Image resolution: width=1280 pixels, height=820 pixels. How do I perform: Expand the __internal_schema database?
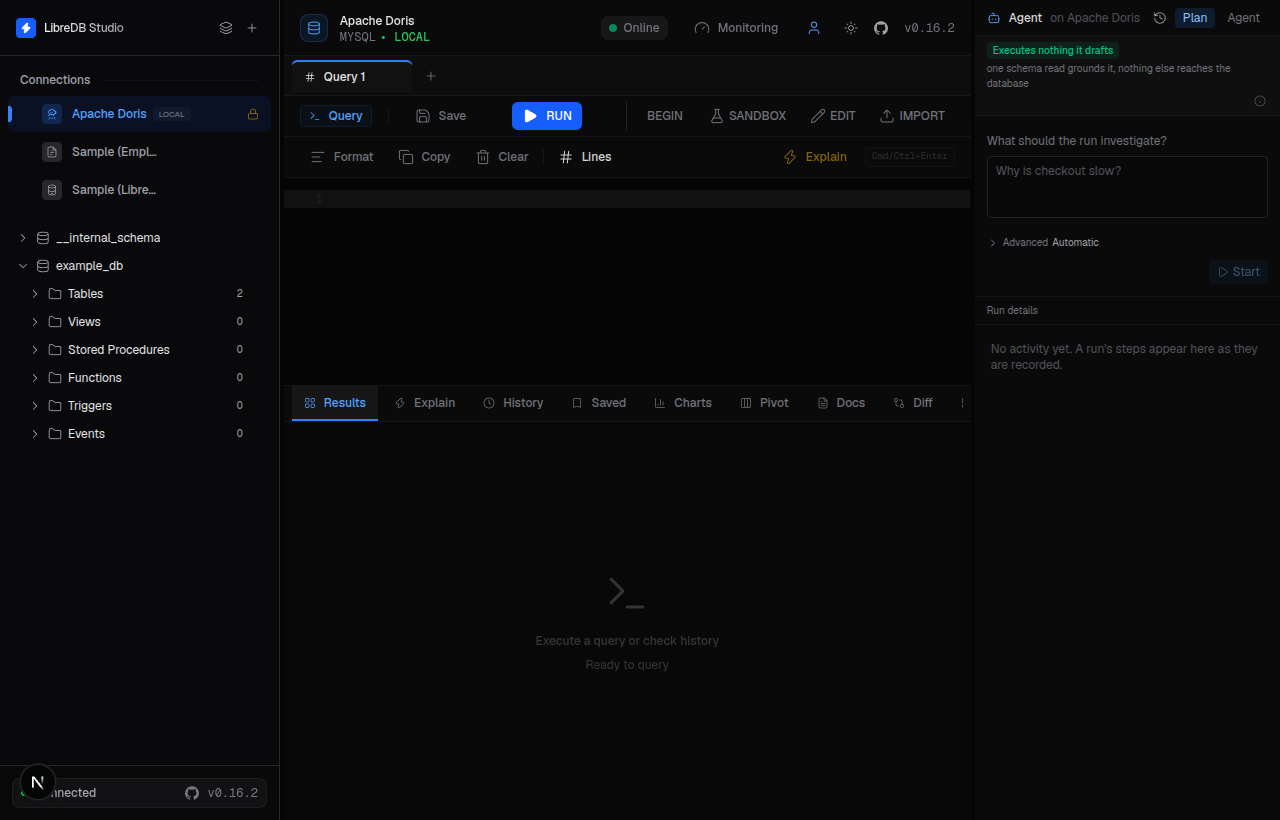click(x=23, y=238)
